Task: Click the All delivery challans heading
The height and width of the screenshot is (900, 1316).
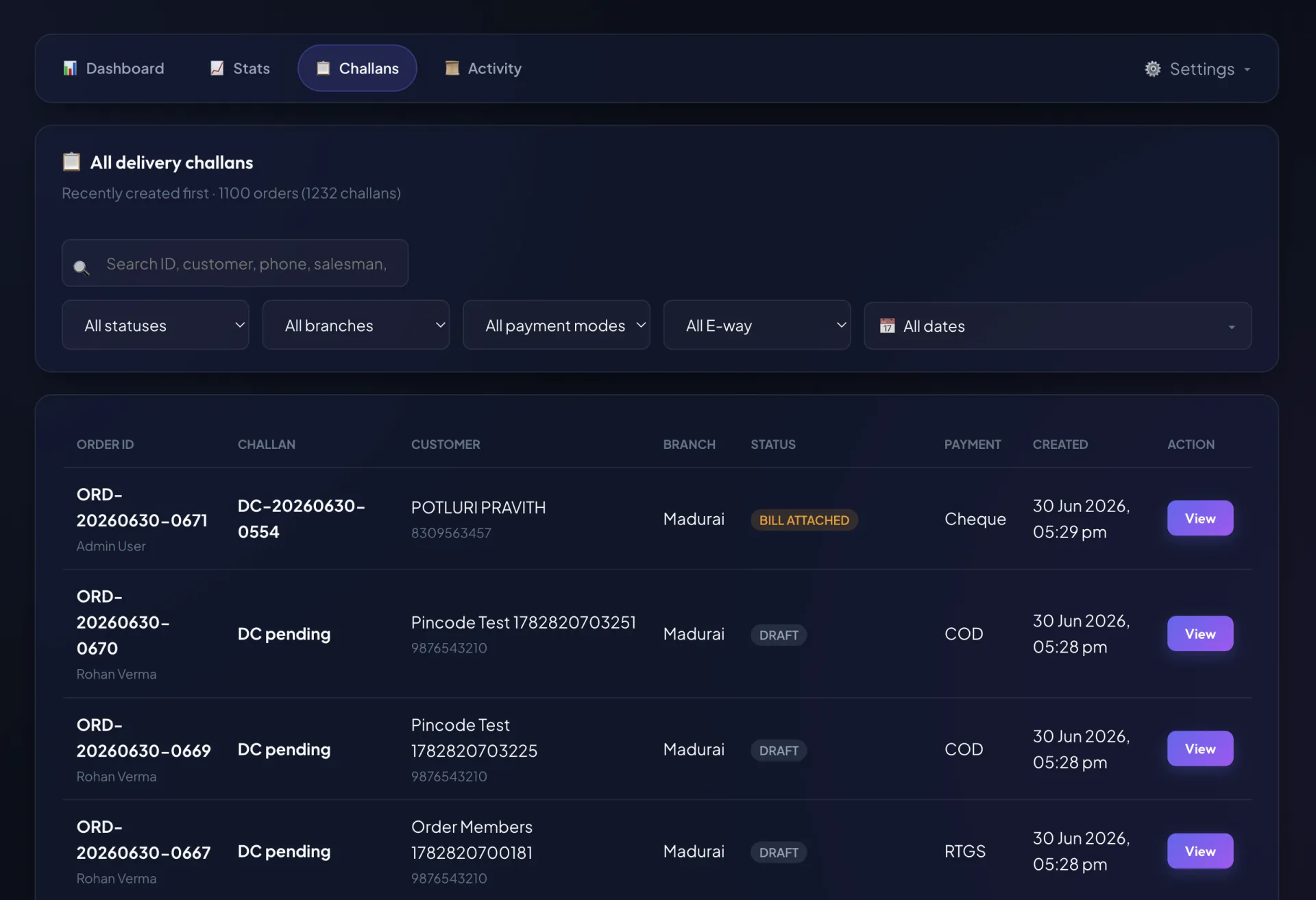Action: [171, 162]
